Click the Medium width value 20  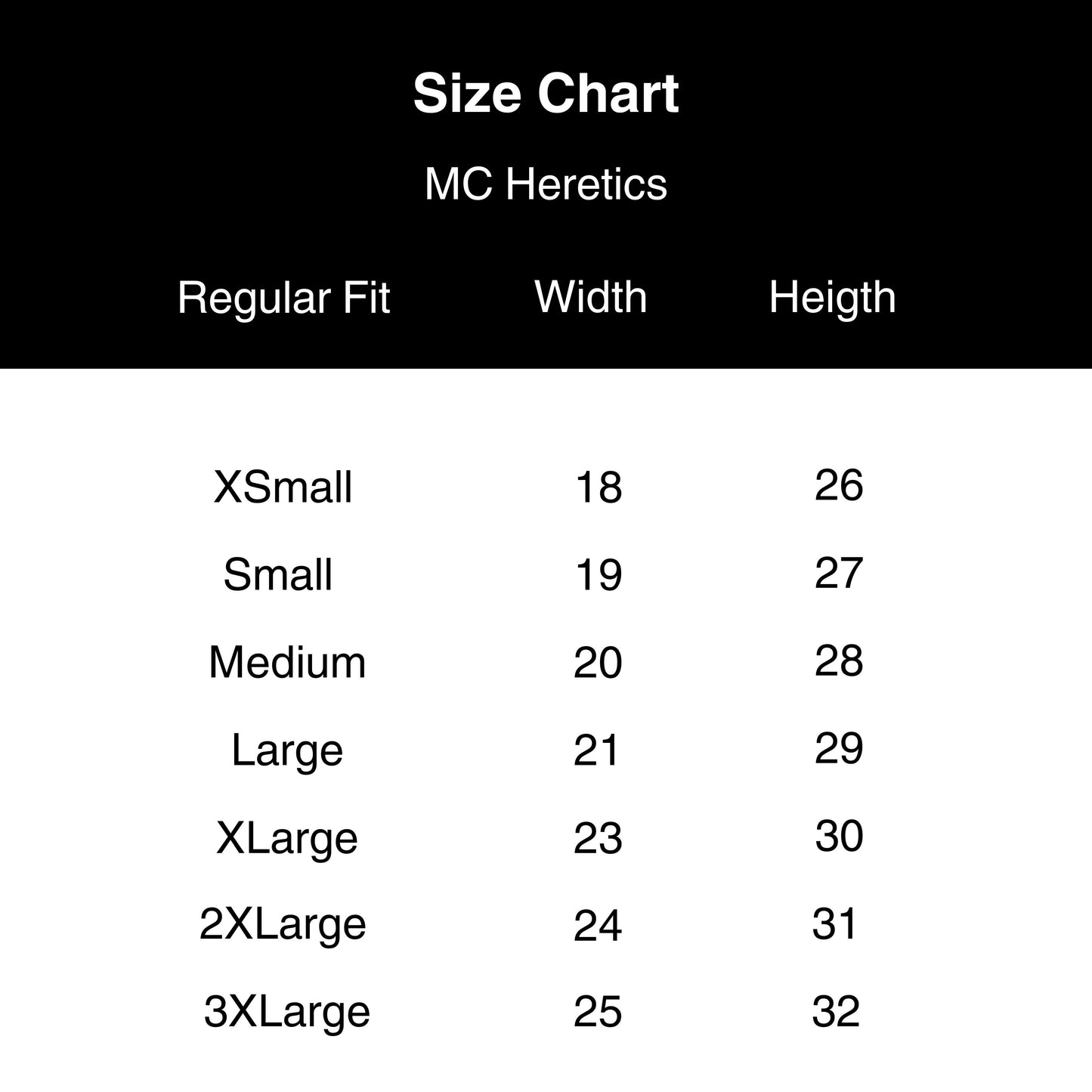[x=598, y=663]
